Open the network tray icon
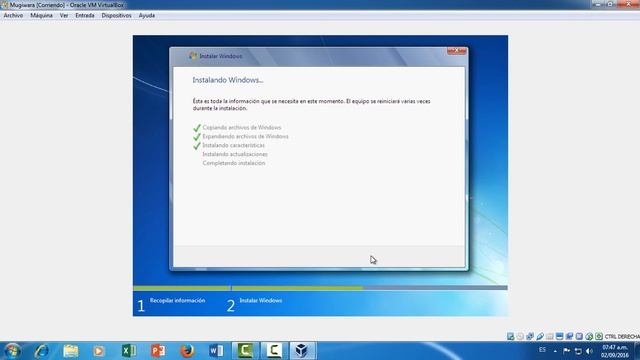Screen dimensions: 640x360 [578, 351]
